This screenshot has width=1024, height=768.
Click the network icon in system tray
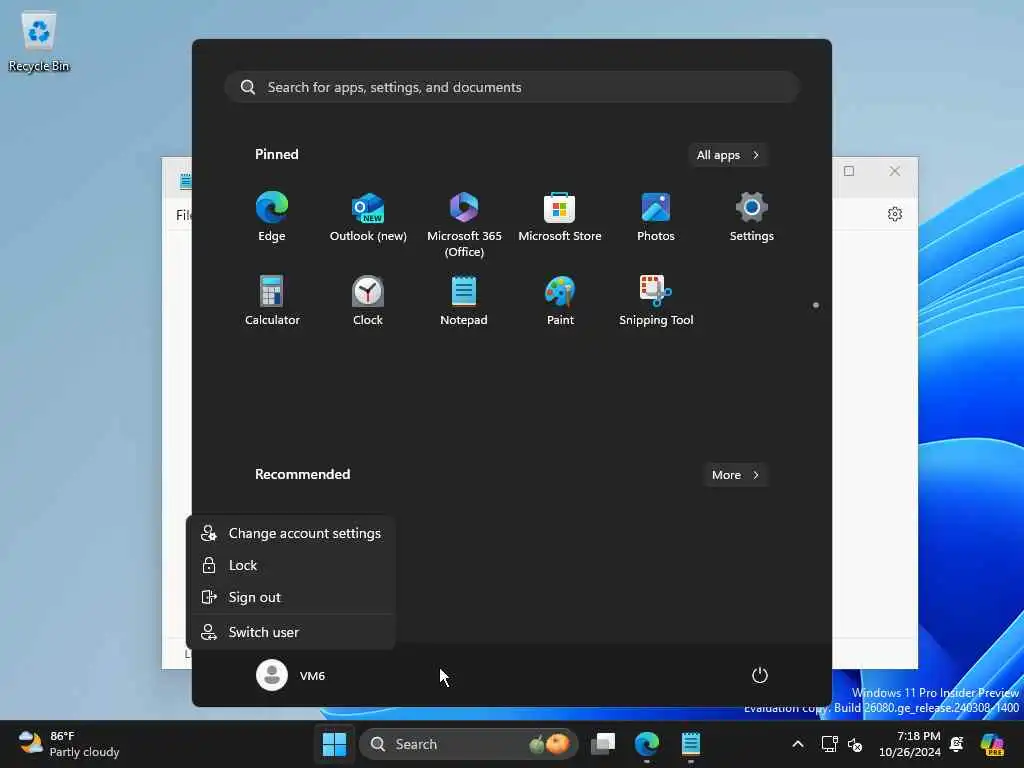click(829, 744)
